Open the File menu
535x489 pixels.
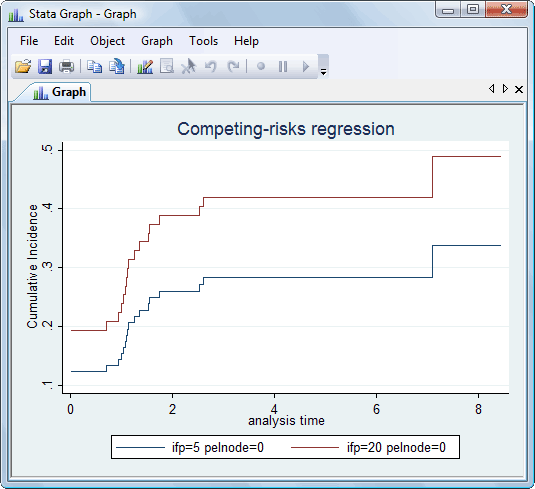tap(29, 41)
